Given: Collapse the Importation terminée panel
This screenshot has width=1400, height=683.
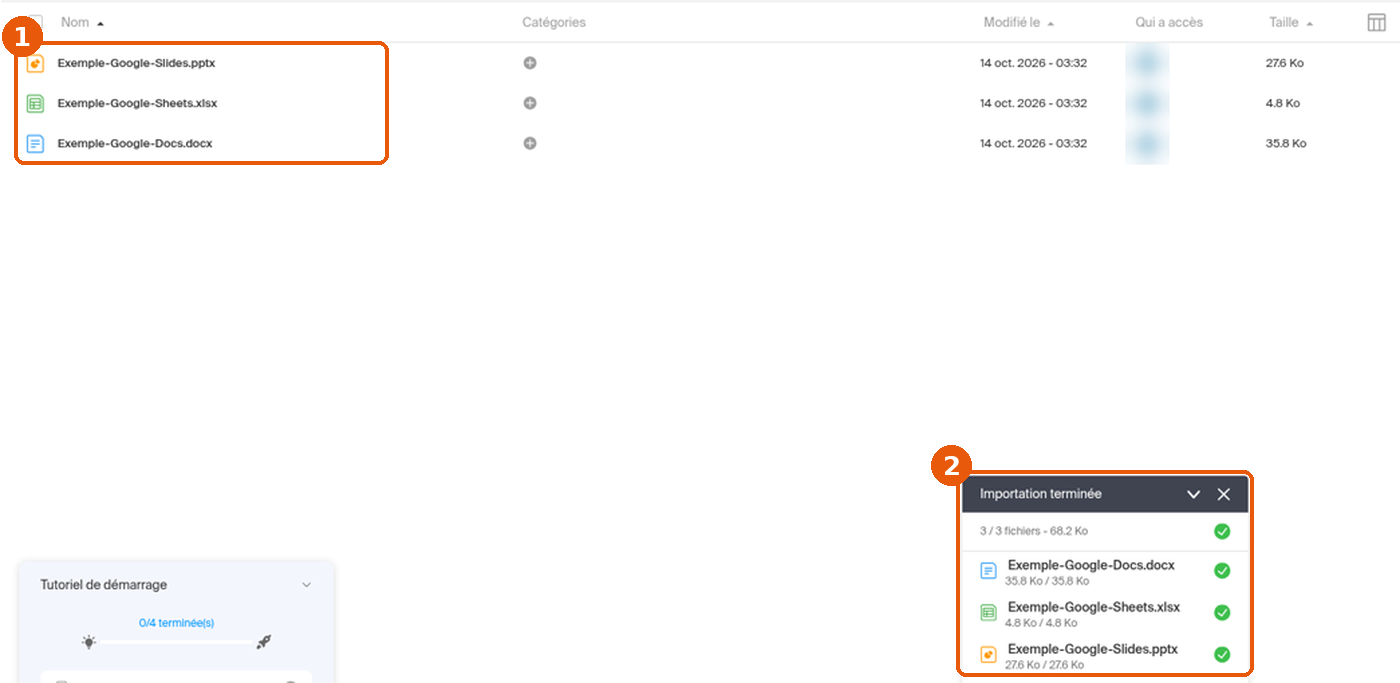Looking at the screenshot, I should click(x=1193, y=494).
